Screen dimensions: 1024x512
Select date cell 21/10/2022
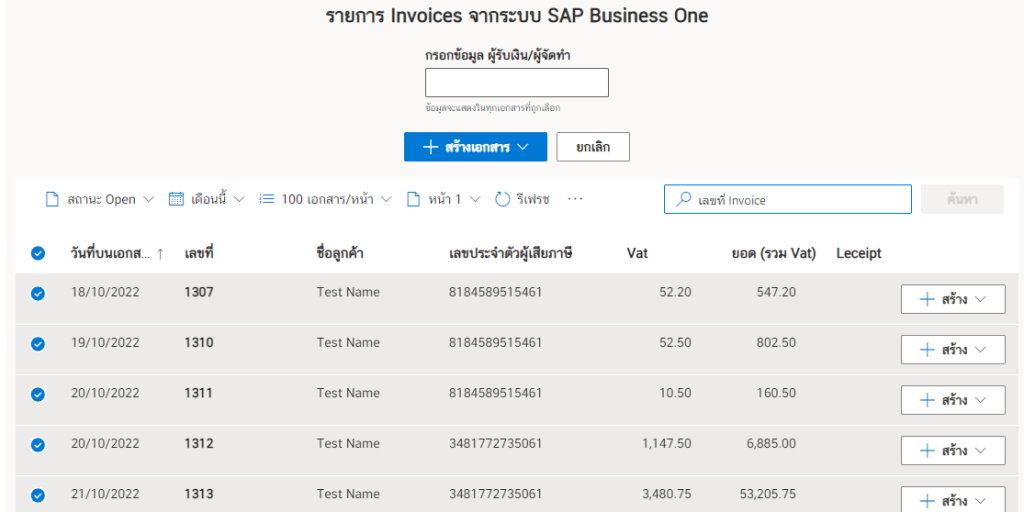coord(105,494)
